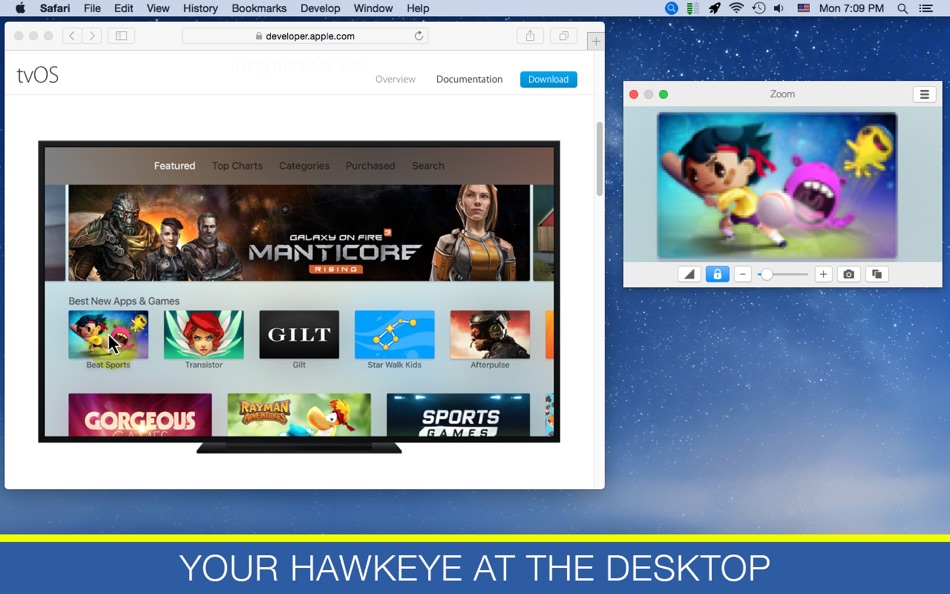Viewport: 950px width, 594px height.
Task: Open the Afterpulse app tile
Action: click(x=490, y=335)
